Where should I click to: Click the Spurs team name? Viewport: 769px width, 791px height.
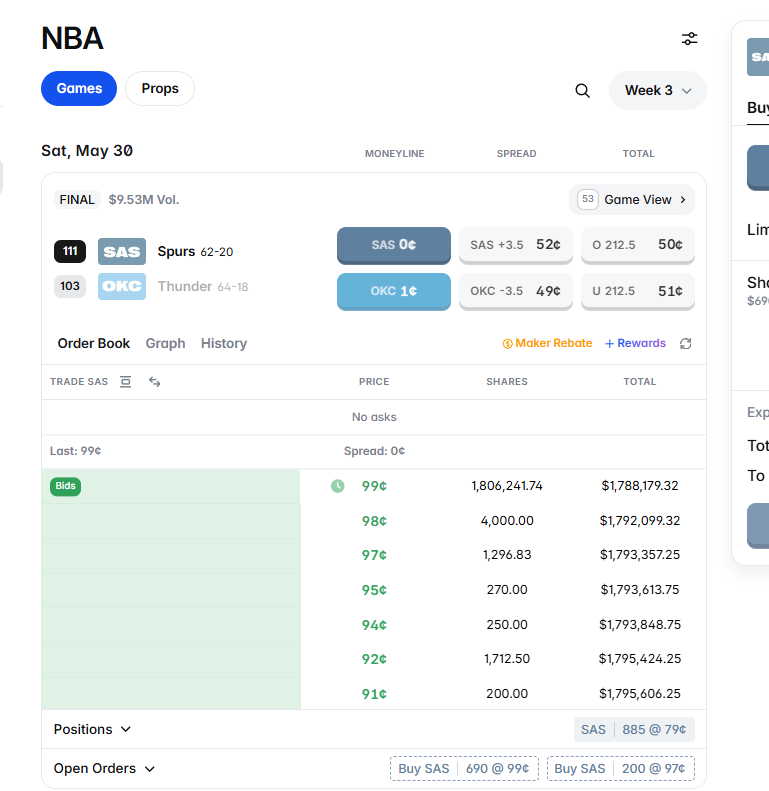(176, 251)
